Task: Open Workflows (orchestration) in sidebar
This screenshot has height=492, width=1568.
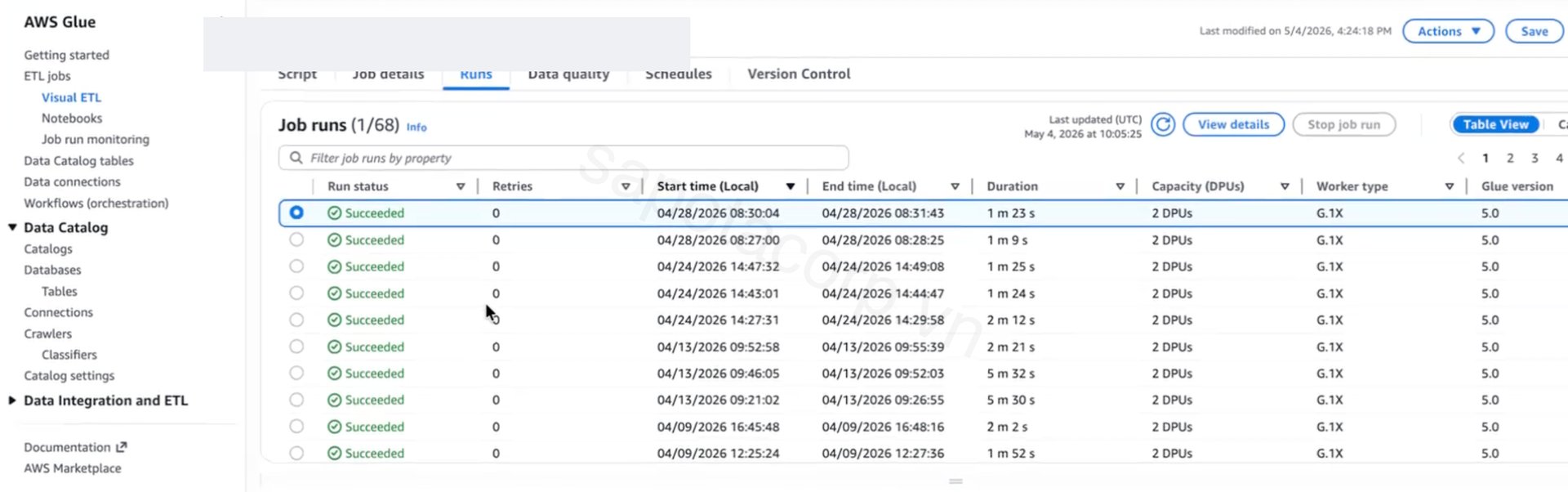Action: (x=96, y=203)
